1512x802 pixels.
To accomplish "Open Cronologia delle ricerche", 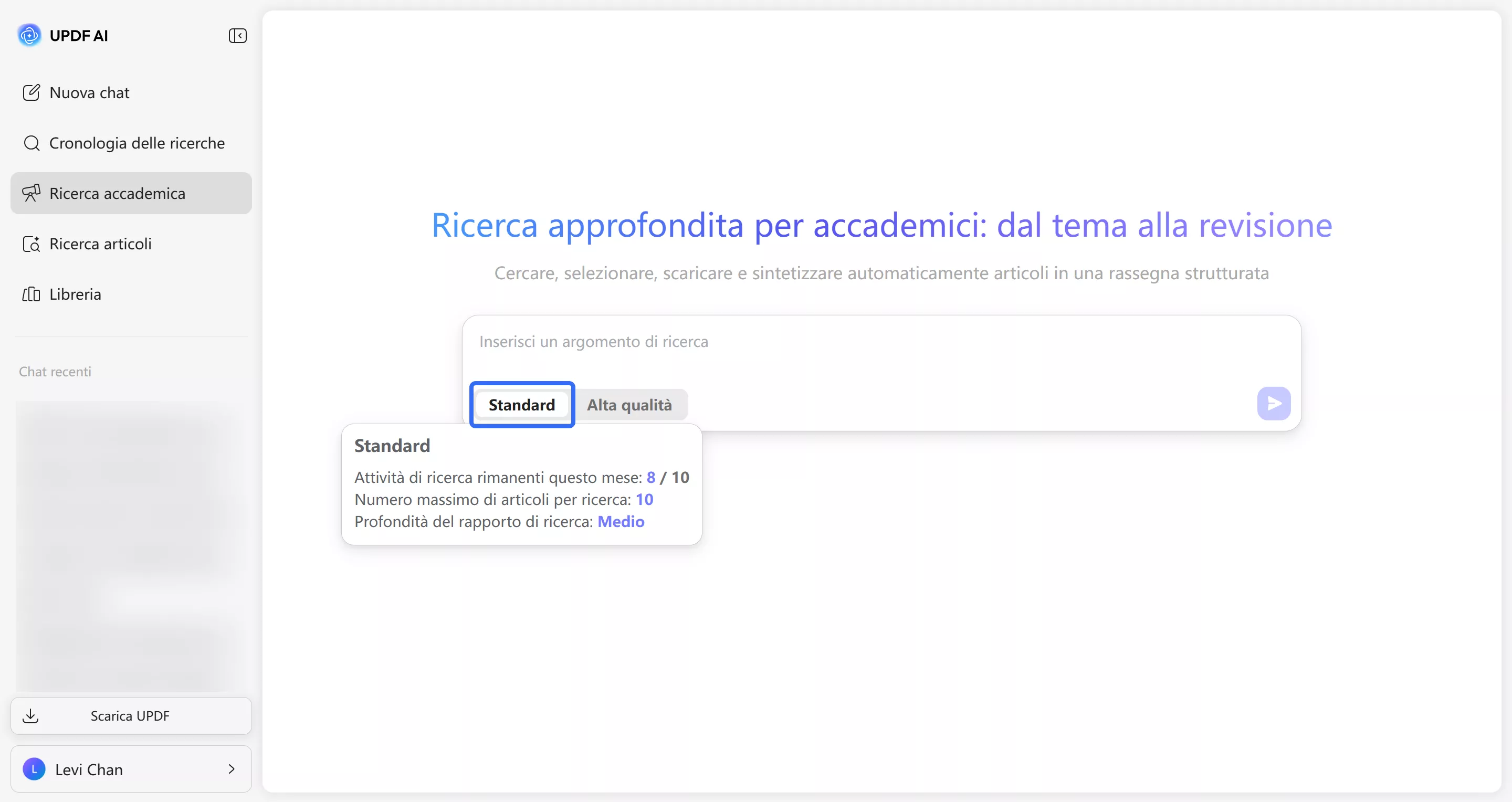I will click(136, 143).
